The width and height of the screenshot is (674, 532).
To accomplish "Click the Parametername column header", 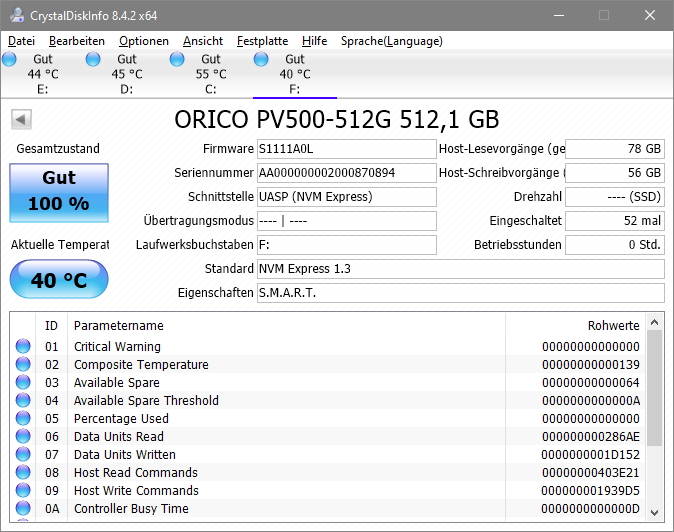I will coord(286,326).
